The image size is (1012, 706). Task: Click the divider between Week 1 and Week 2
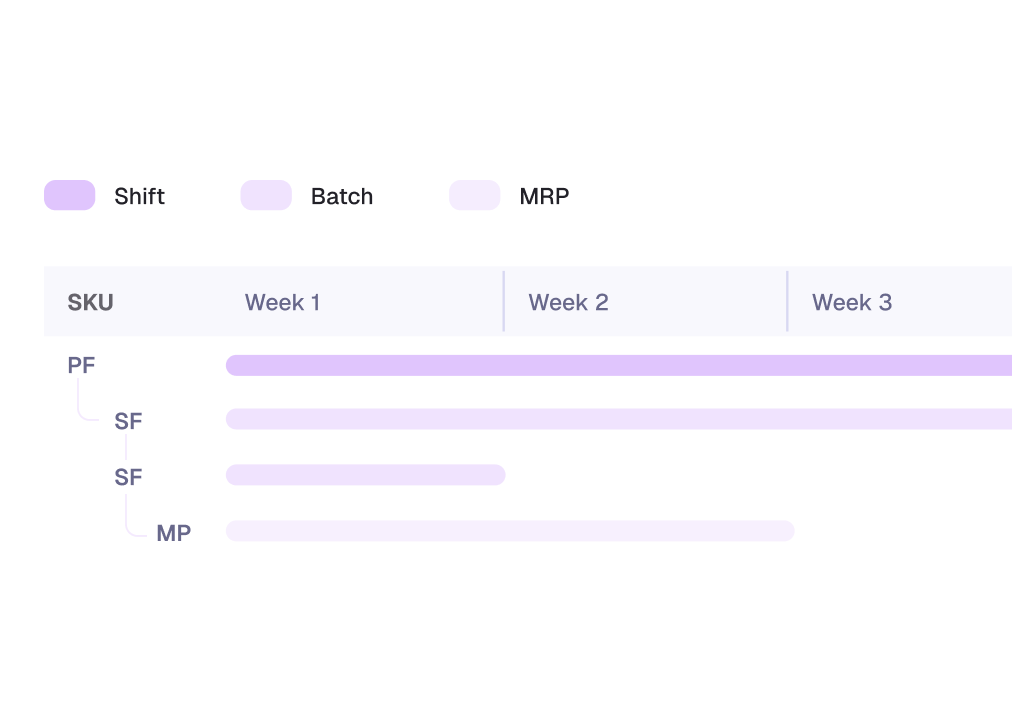pyautogui.click(x=504, y=301)
